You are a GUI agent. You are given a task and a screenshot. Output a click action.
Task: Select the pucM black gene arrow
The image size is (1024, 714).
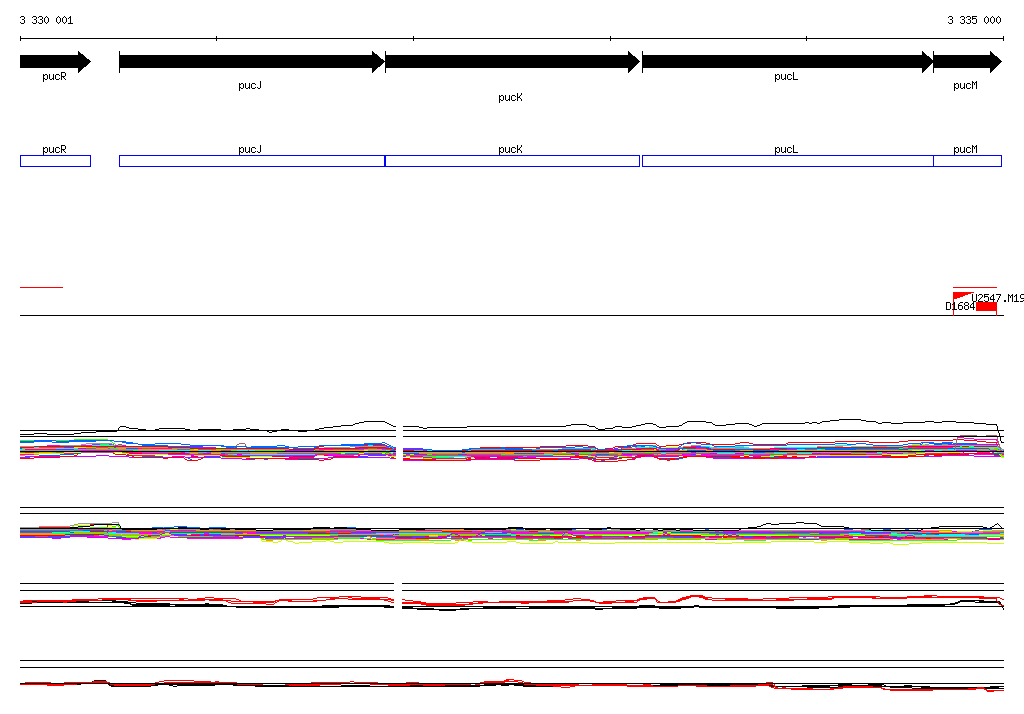point(967,62)
